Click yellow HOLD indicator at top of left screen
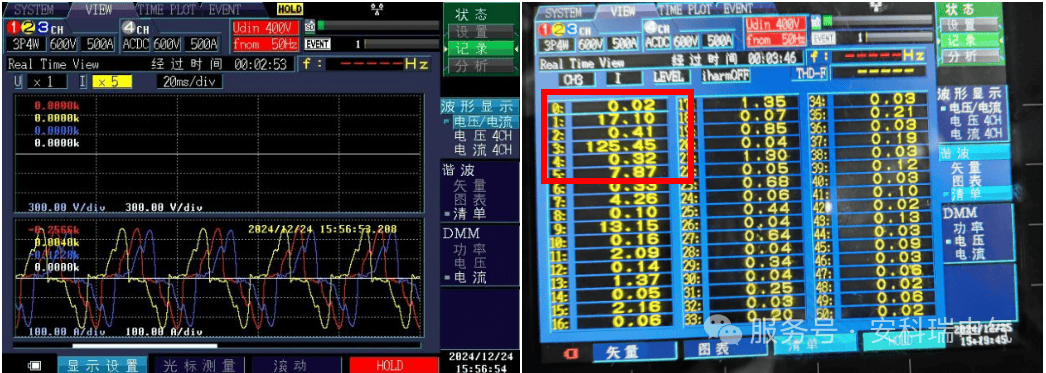 click(x=290, y=9)
